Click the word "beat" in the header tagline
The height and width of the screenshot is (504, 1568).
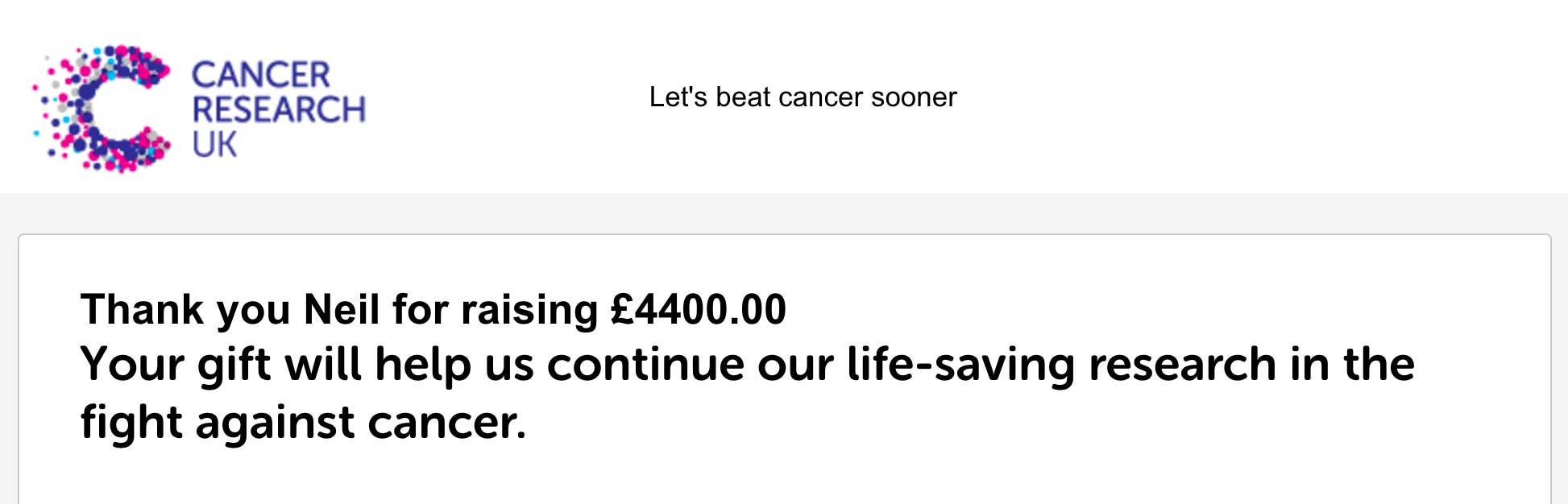[x=743, y=97]
